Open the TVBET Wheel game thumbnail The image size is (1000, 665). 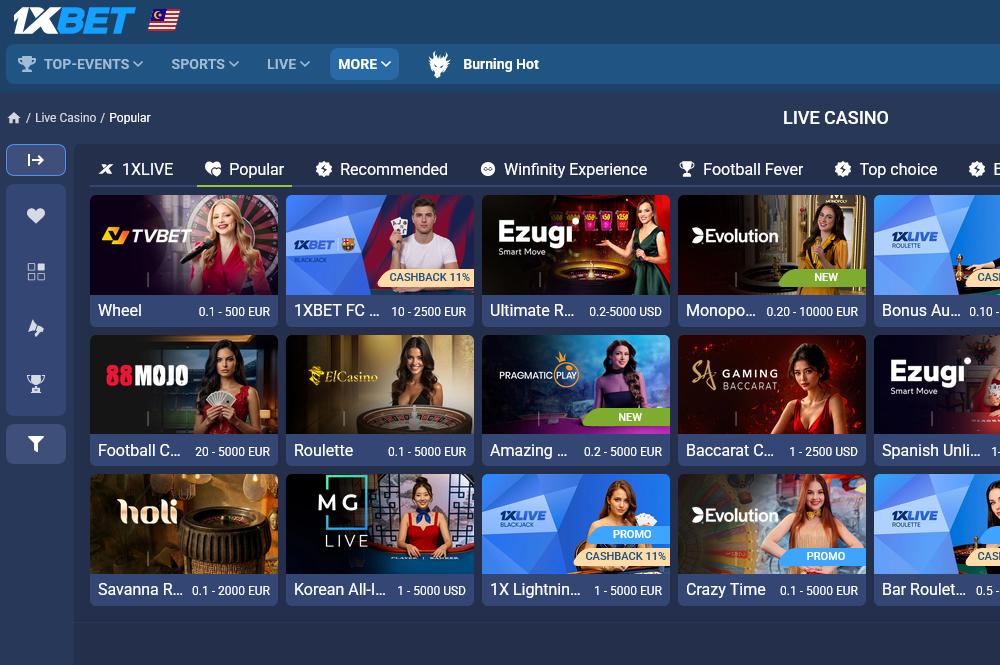184,245
